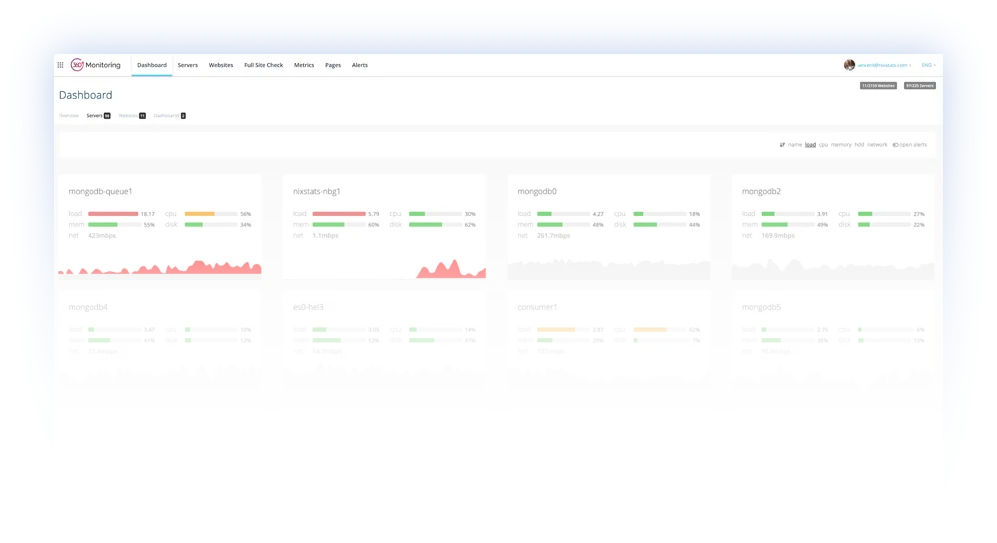
Task: Click the red load graph of mongodb-queue1
Action: click(160, 267)
